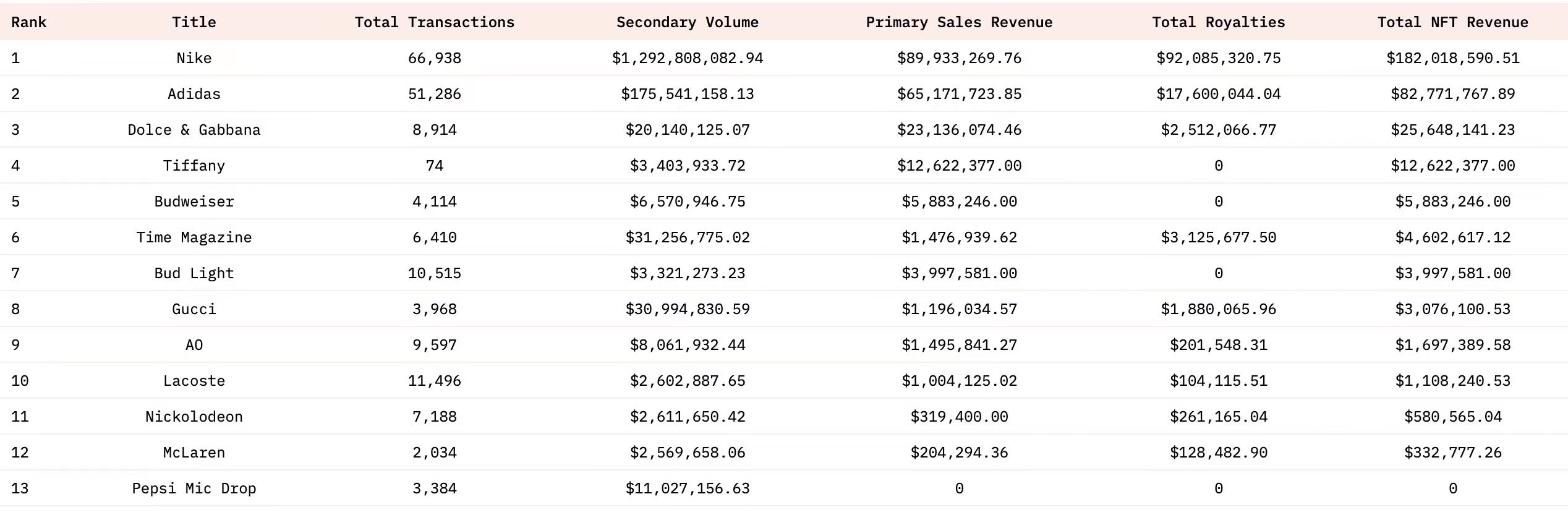The width and height of the screenshot is (1568, 528).
Task: Select Nickelodeon's total transactions cell
Action: 434,417
